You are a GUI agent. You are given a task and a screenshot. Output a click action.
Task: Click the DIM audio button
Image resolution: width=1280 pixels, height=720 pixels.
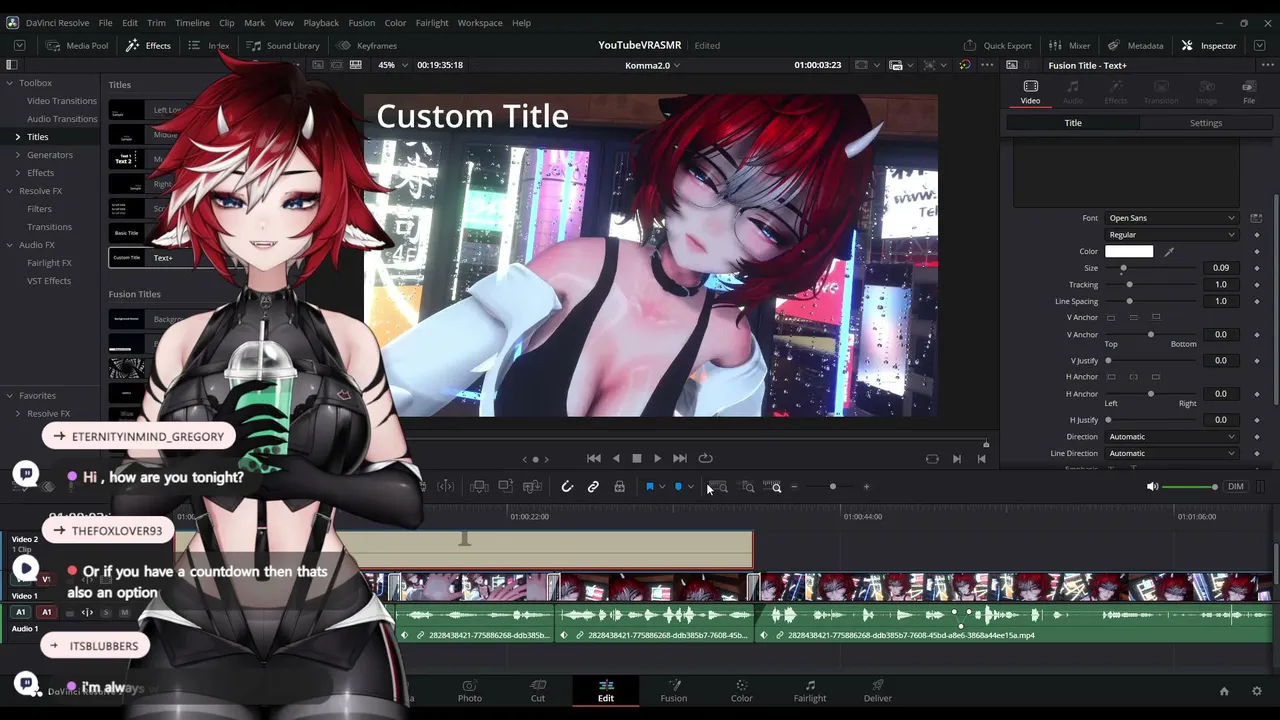[x=1236, y=487]
